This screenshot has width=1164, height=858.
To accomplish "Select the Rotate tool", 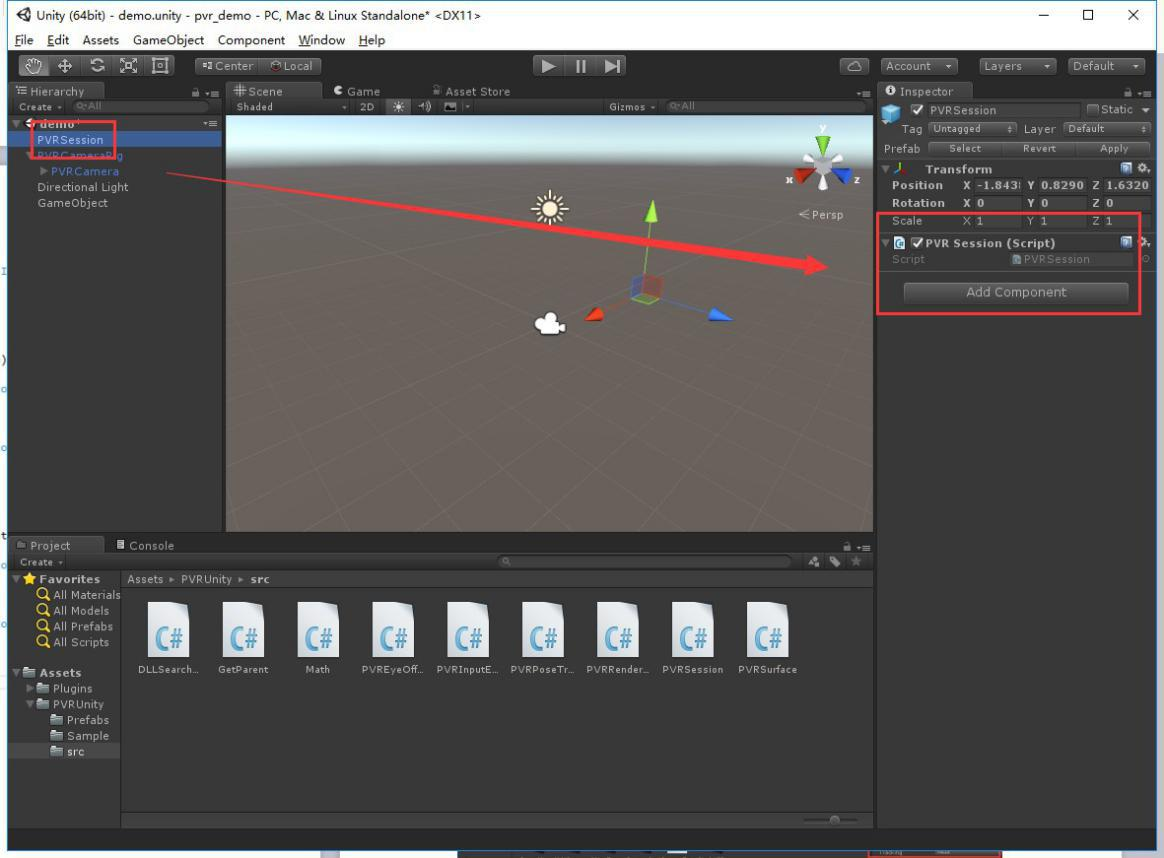I will (97, 66).
